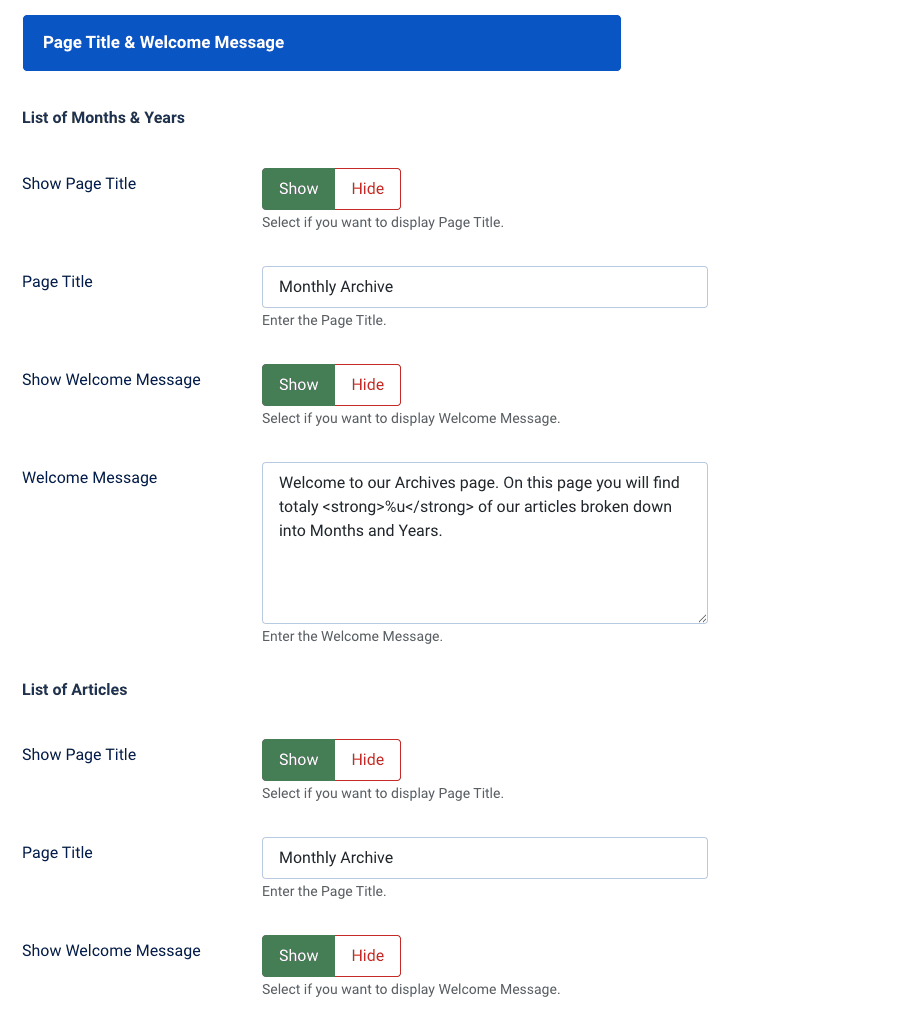924x1017 pixels.
Task: Select Show for List of Articles Page Title
Action: (x=298, y=760)
